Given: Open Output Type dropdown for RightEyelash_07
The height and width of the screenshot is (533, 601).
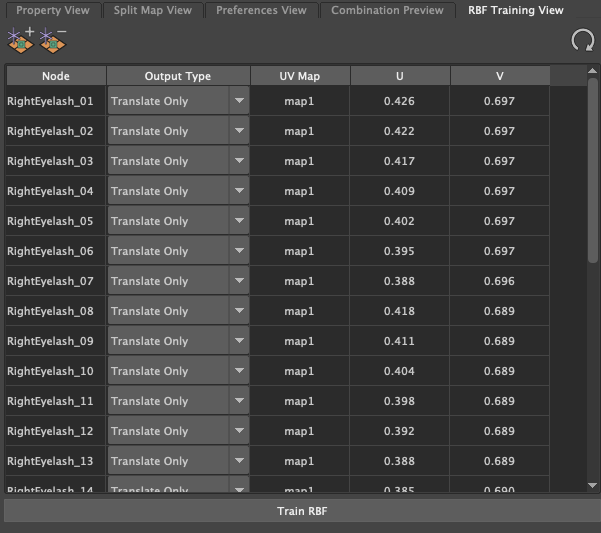Looking at the screenshot, I should [x=178, y=281].
